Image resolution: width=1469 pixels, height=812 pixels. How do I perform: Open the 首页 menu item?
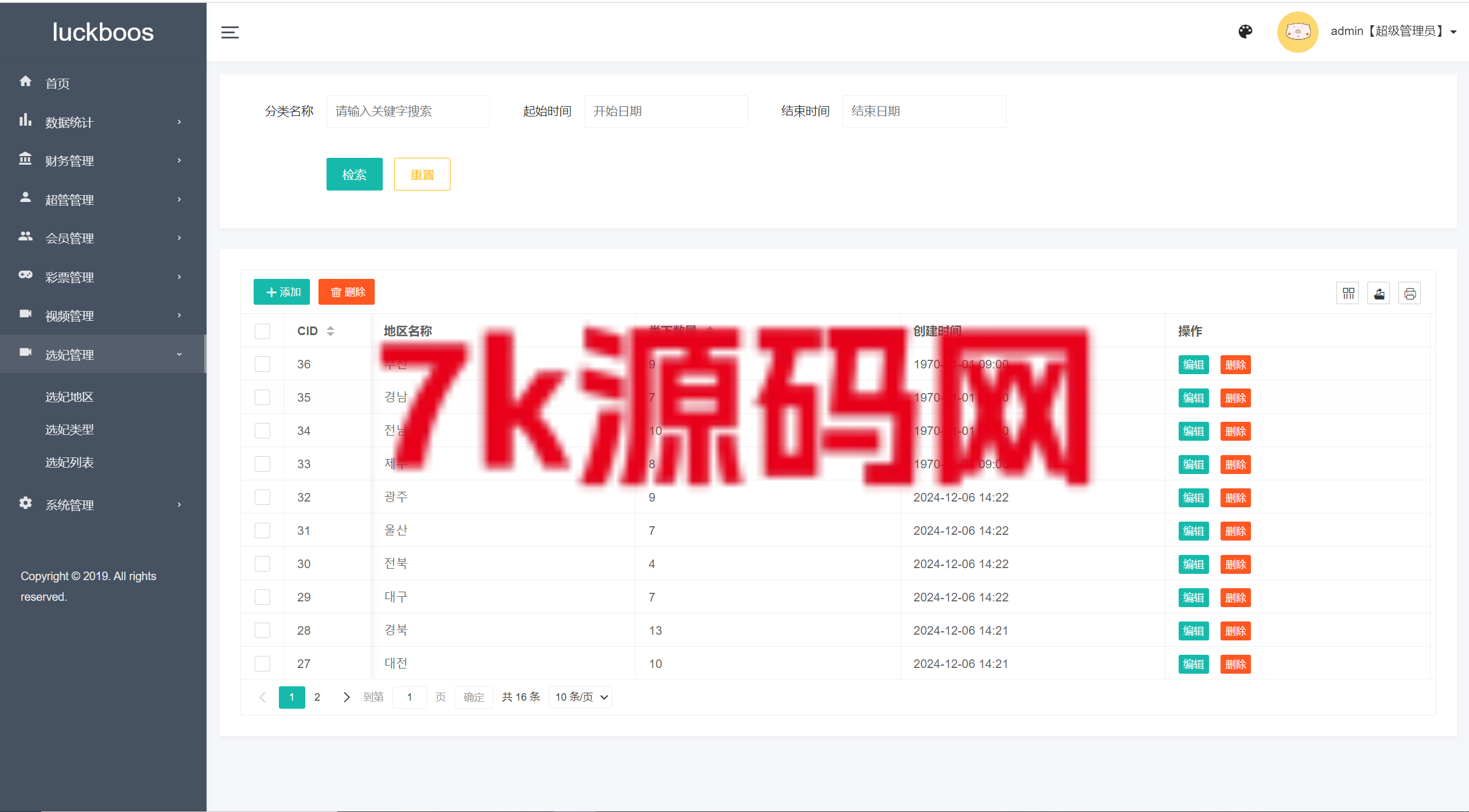pyautogui.click(x=103, y=83)
